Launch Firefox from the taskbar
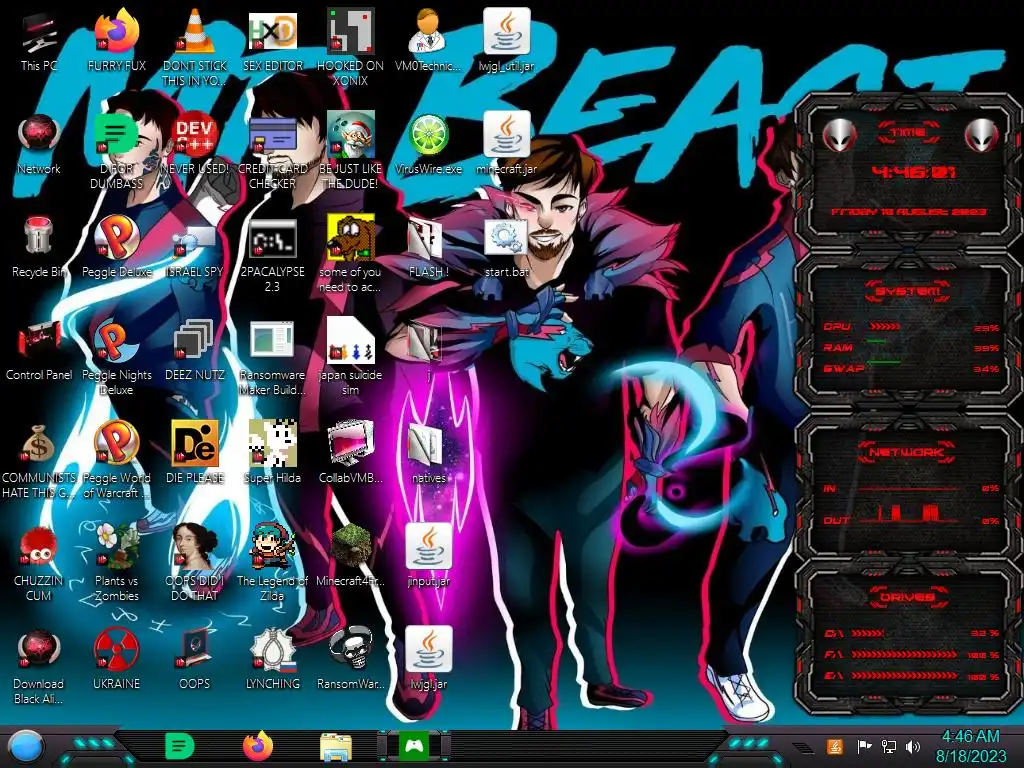1024x768 pixels. pyautogui.click(x=258, y=746)
